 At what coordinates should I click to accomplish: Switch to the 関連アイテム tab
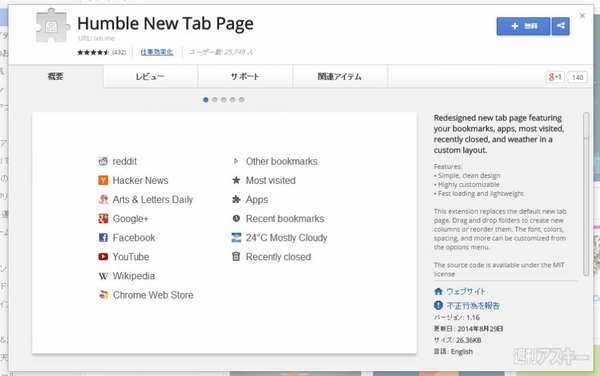(x=340, y=77)
